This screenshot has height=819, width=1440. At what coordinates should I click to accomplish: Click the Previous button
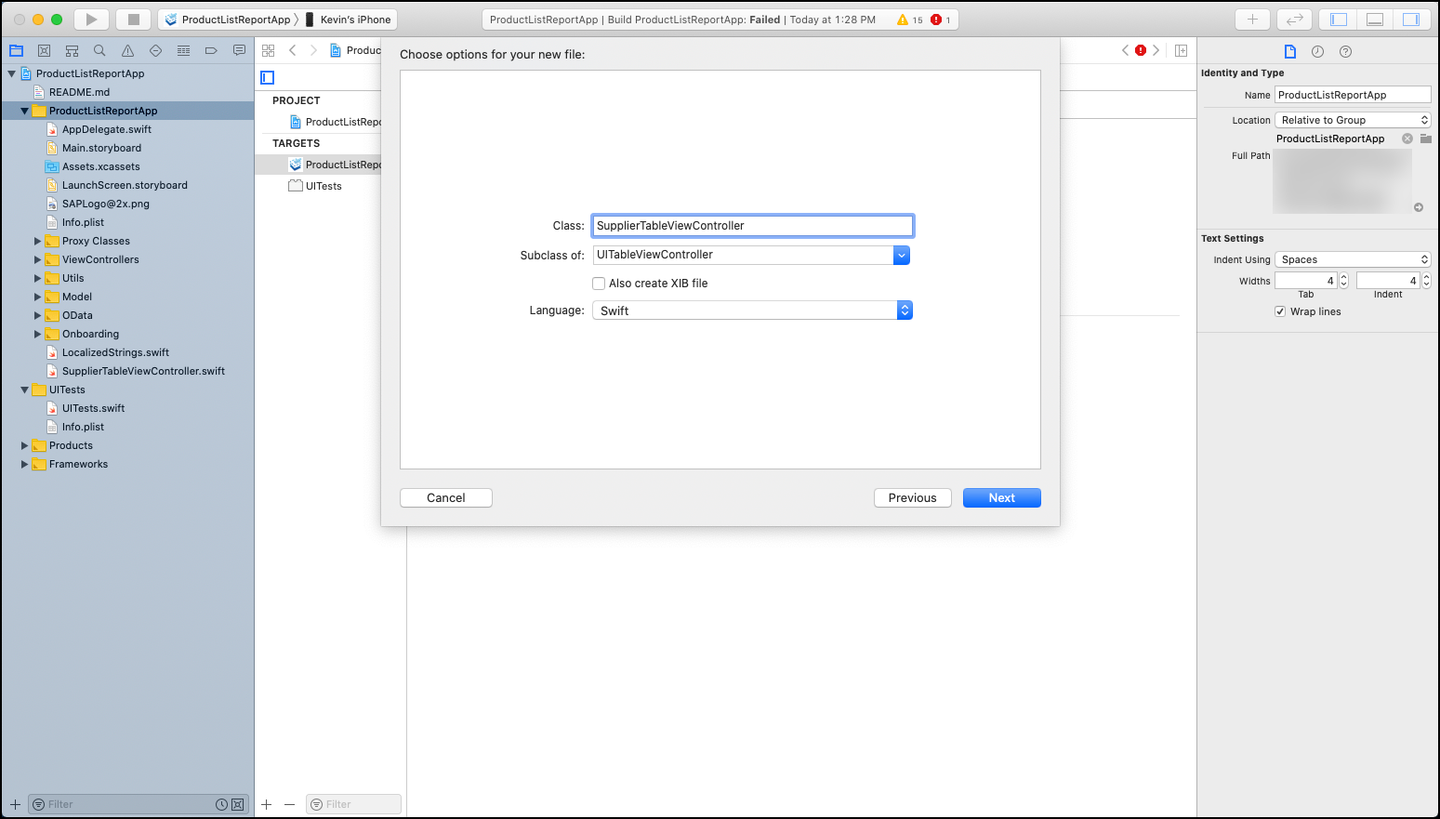coord(912,498)
